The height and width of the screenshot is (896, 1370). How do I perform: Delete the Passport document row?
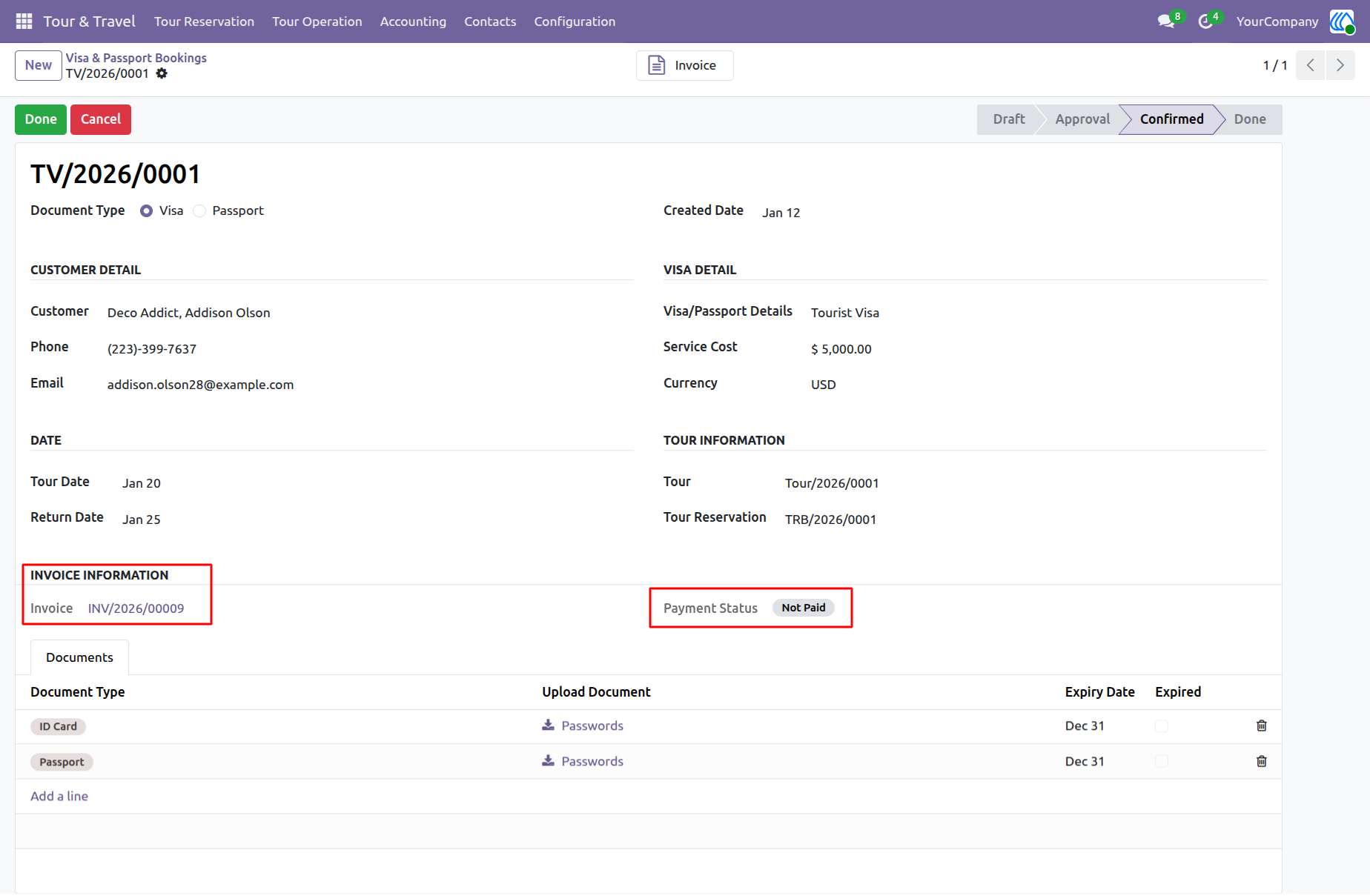[x=1262, y=761]
